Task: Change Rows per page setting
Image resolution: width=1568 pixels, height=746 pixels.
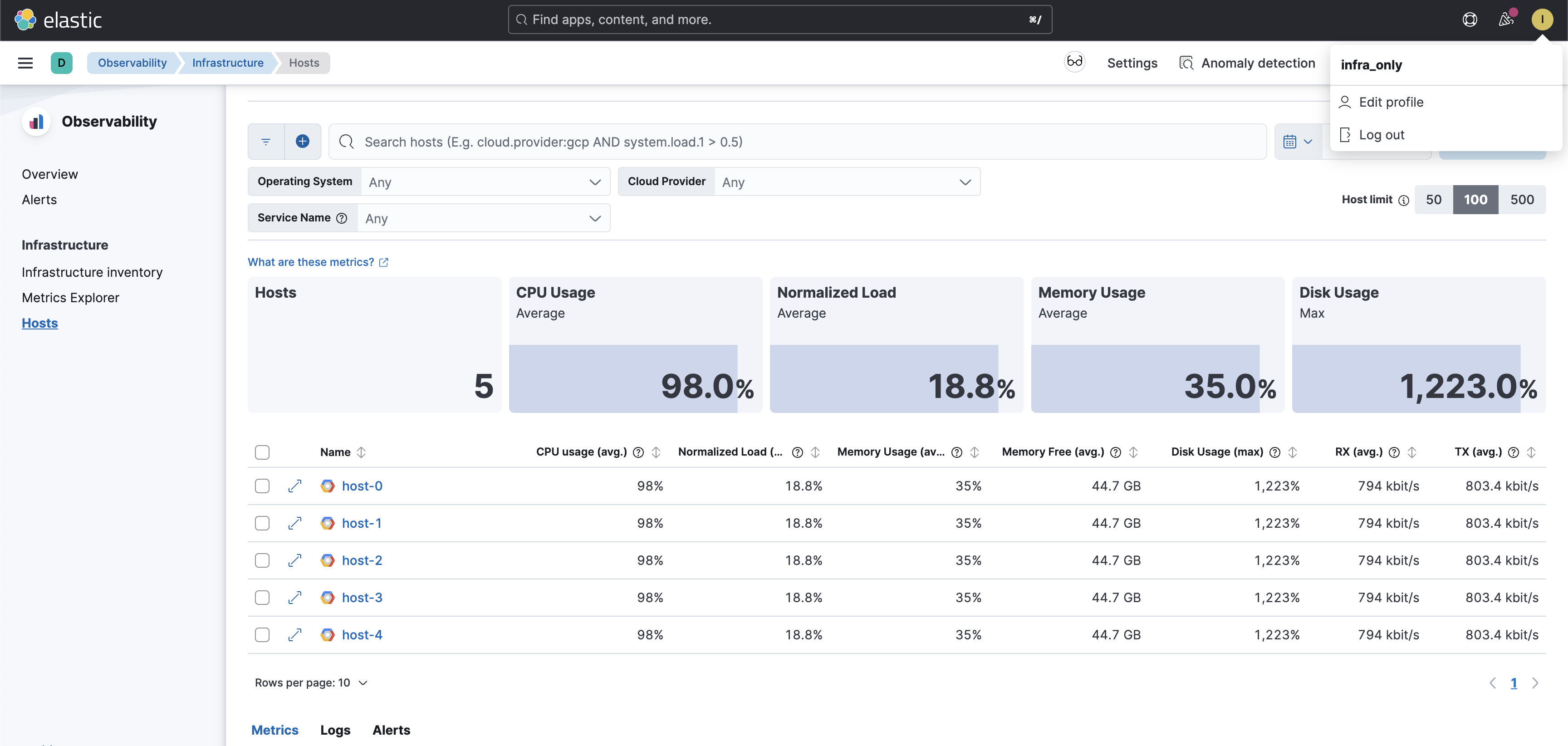Action: coord(311,682)
